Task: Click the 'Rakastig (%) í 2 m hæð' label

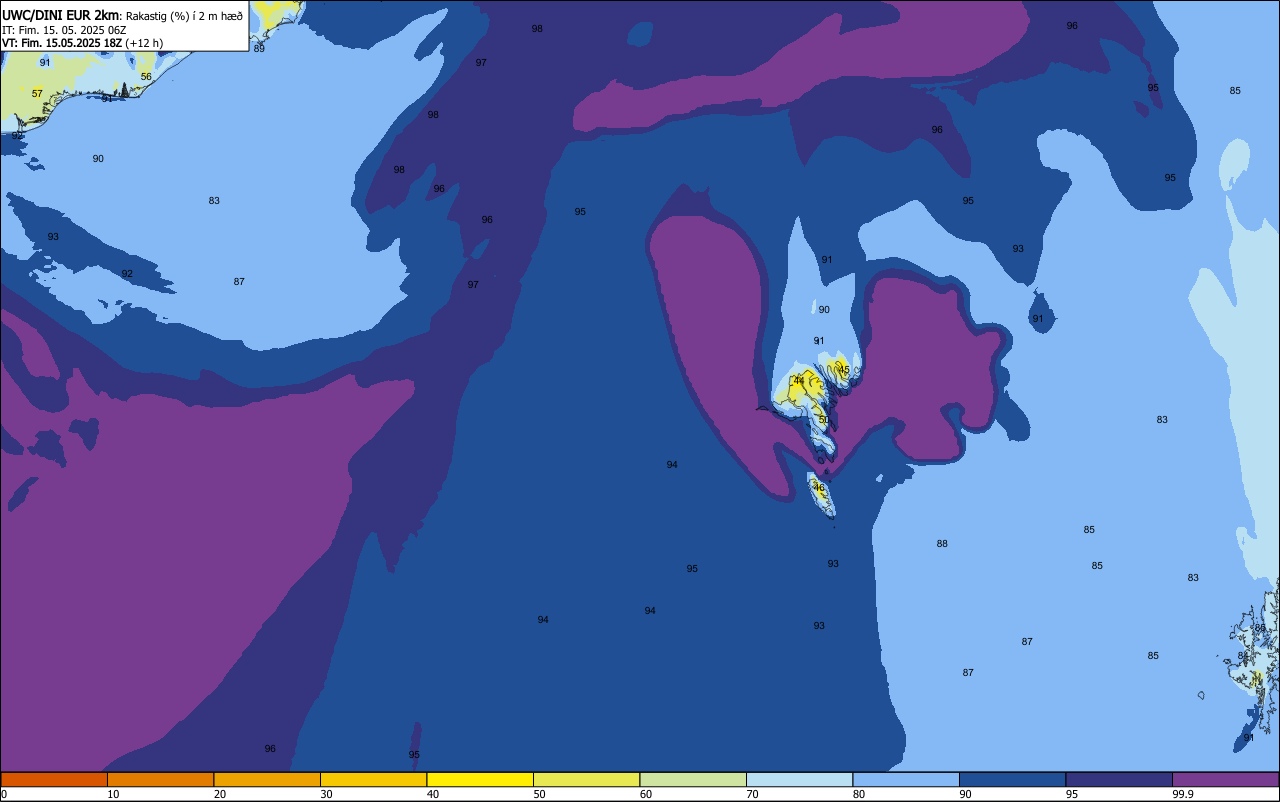Action: [x=184, y=16]
